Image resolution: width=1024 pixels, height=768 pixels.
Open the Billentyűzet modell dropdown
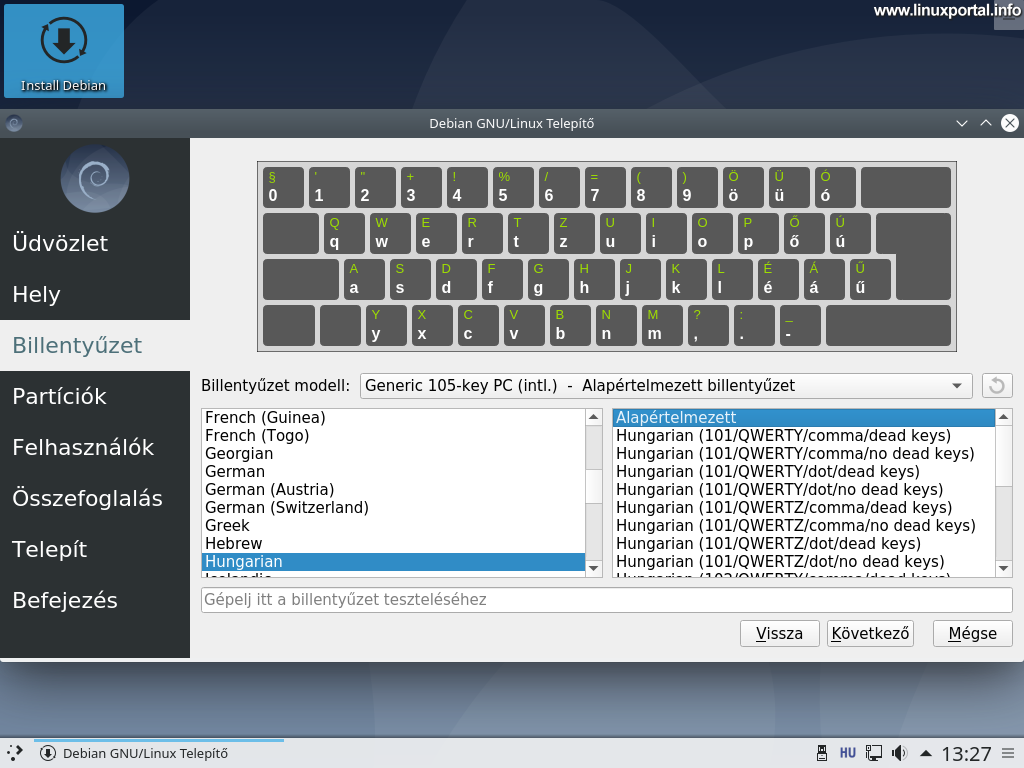(665, 385)
